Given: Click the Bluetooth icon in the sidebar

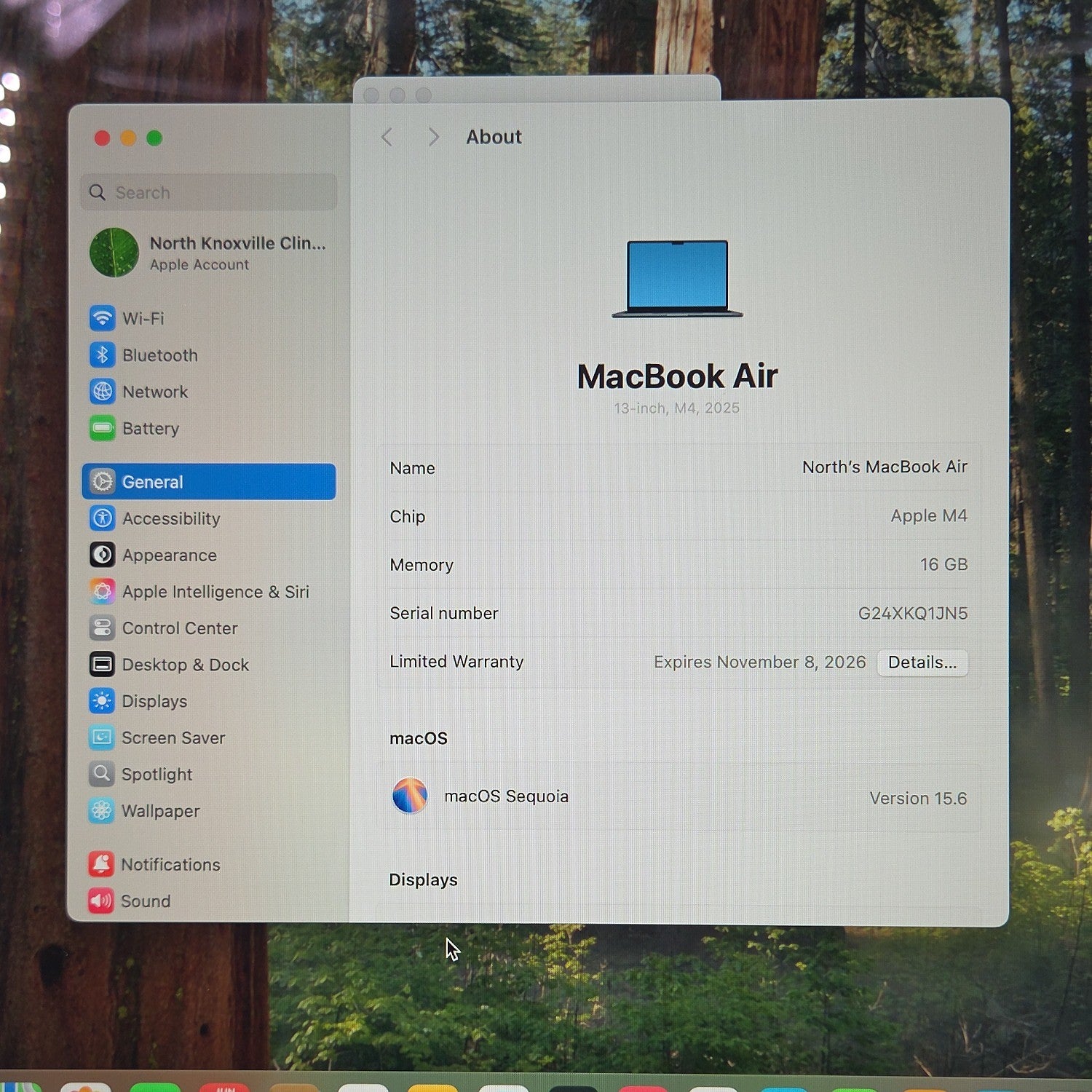Looking at the screenshot, I should pyautogui.click(x=103, y=355).
